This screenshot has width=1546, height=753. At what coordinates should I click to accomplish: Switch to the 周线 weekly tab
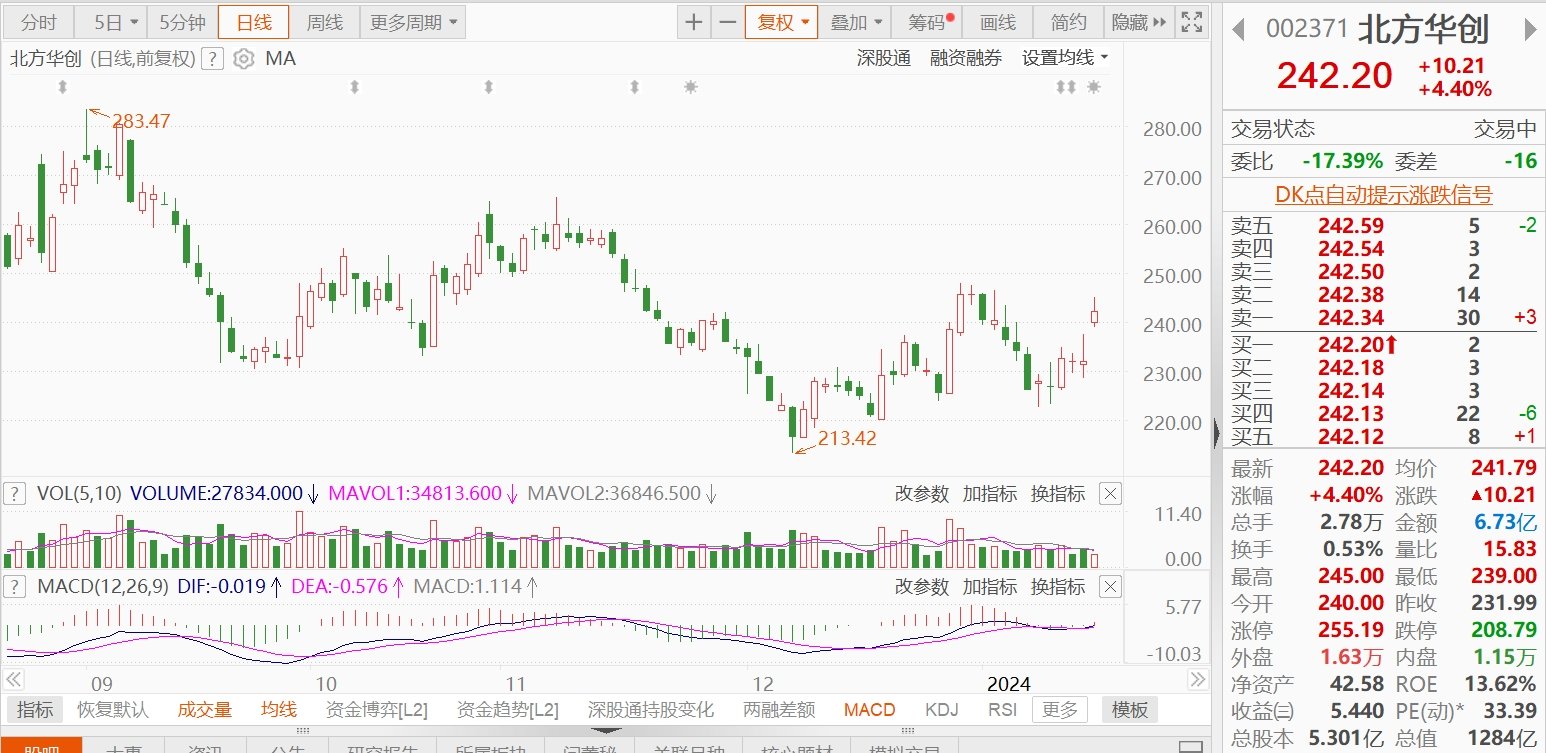324,22
